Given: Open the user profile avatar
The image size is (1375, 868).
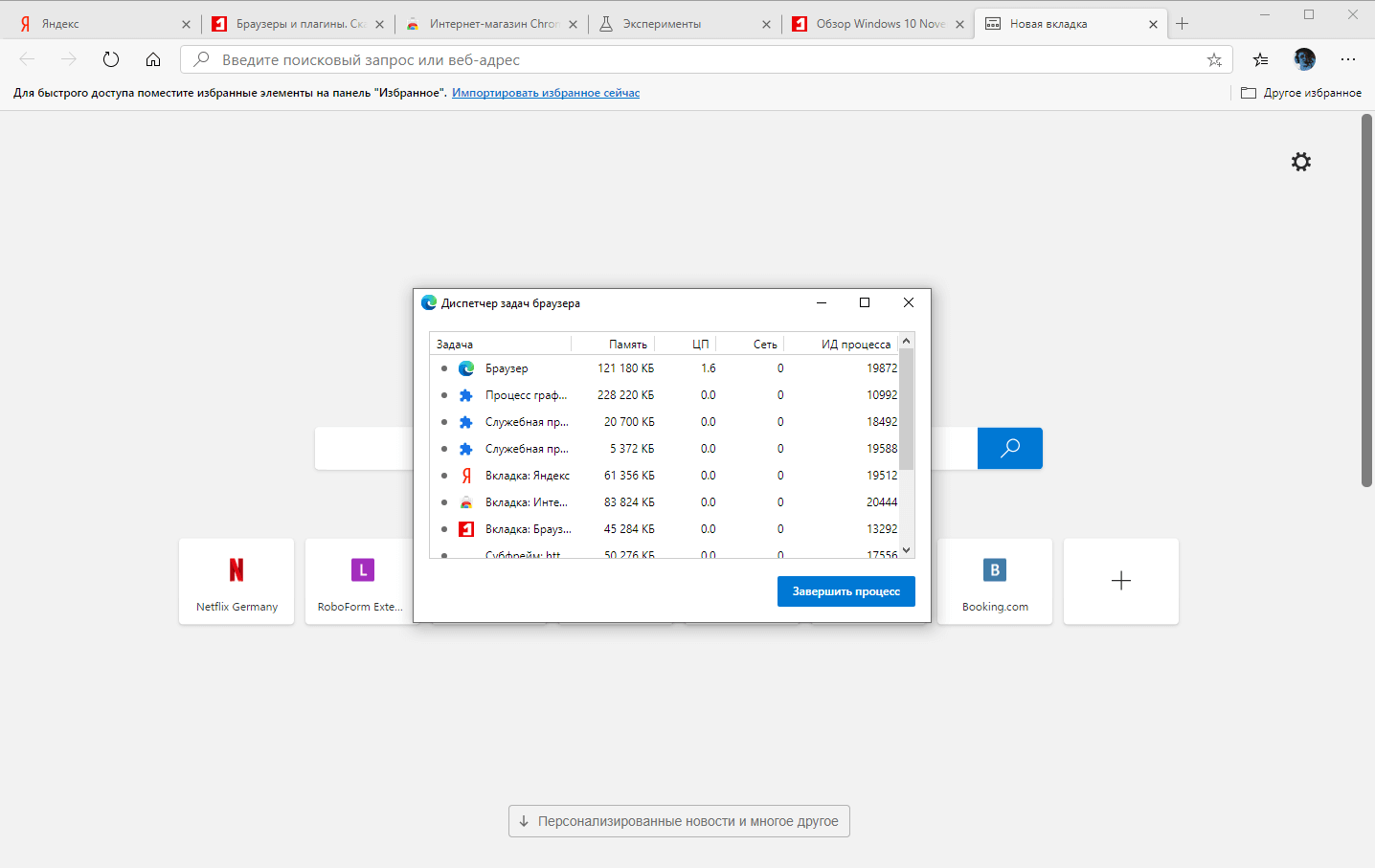Looking at the screenshot, I should tap(1304, 59).
